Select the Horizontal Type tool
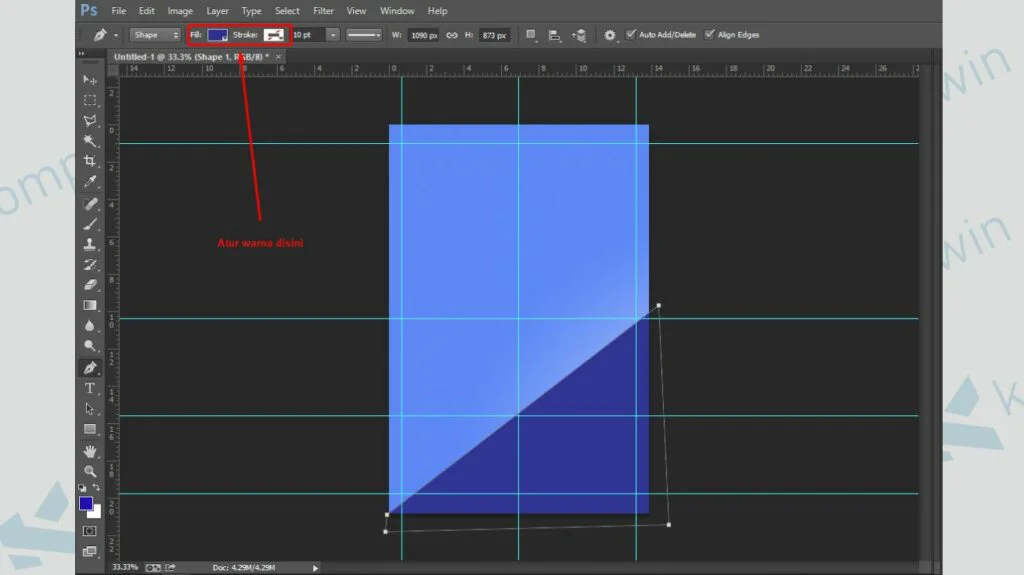 coord(90,388)
